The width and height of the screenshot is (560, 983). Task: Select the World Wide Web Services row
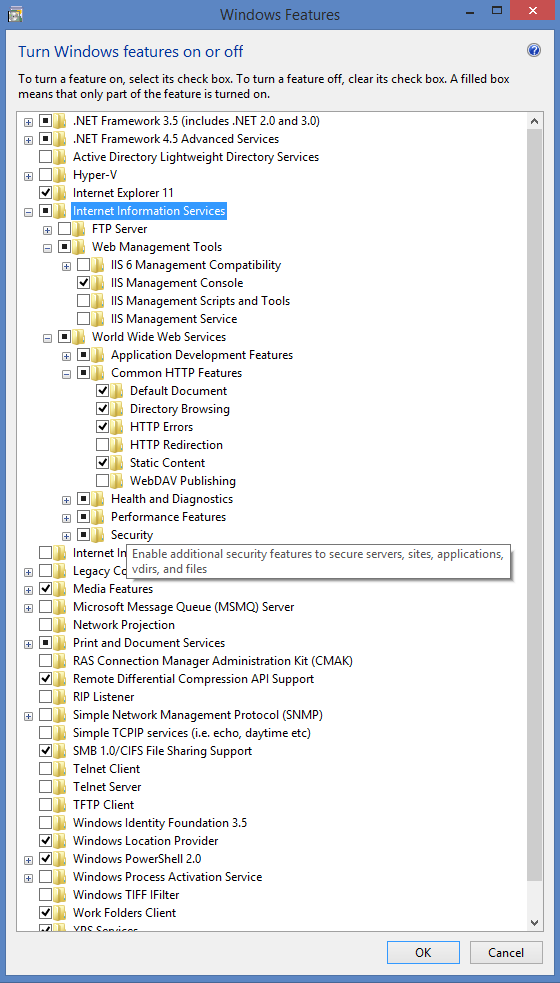[x=159, y=337]
